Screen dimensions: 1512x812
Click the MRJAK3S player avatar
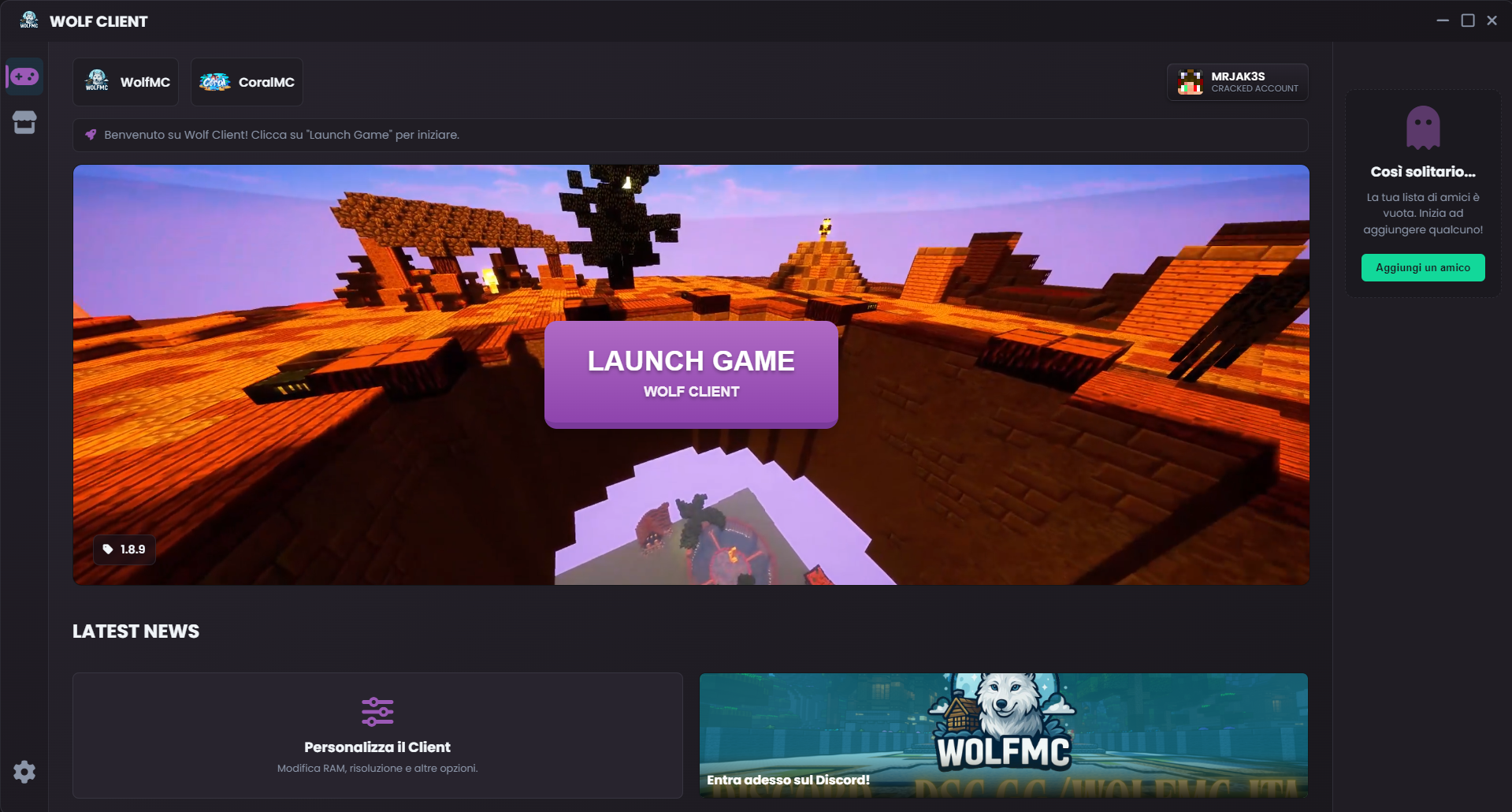point(1190,82)
